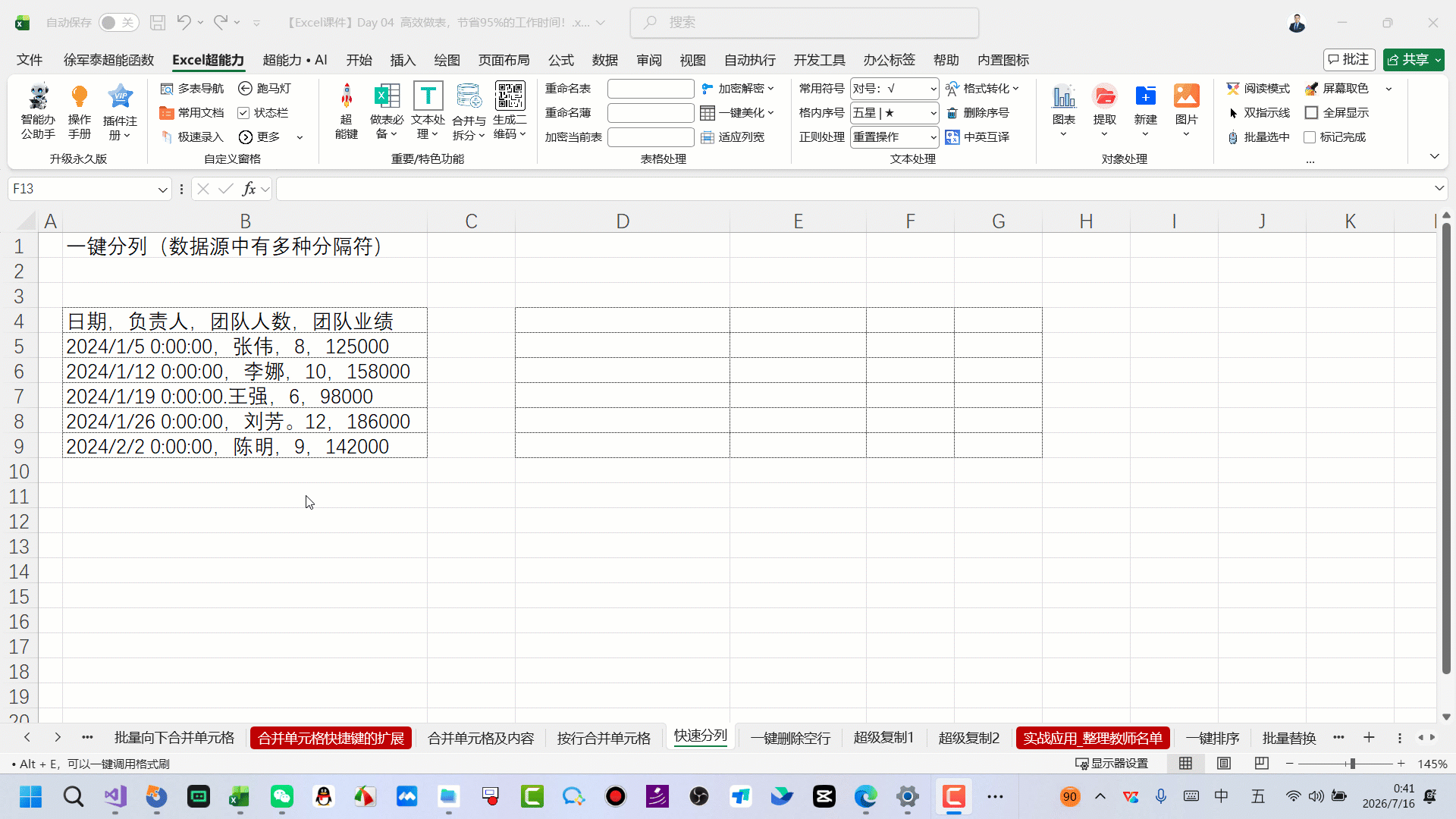Click the 操作手册 lightbulb icon
The width and height of the screenshot is (1456, 819).
[x=80, y=111]
